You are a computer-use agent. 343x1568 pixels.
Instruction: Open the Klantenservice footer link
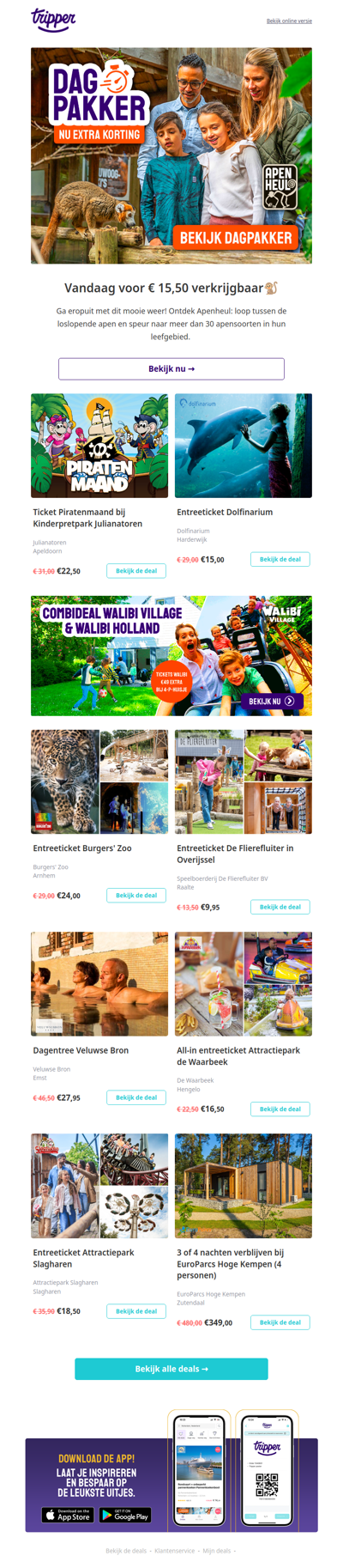174,1551
